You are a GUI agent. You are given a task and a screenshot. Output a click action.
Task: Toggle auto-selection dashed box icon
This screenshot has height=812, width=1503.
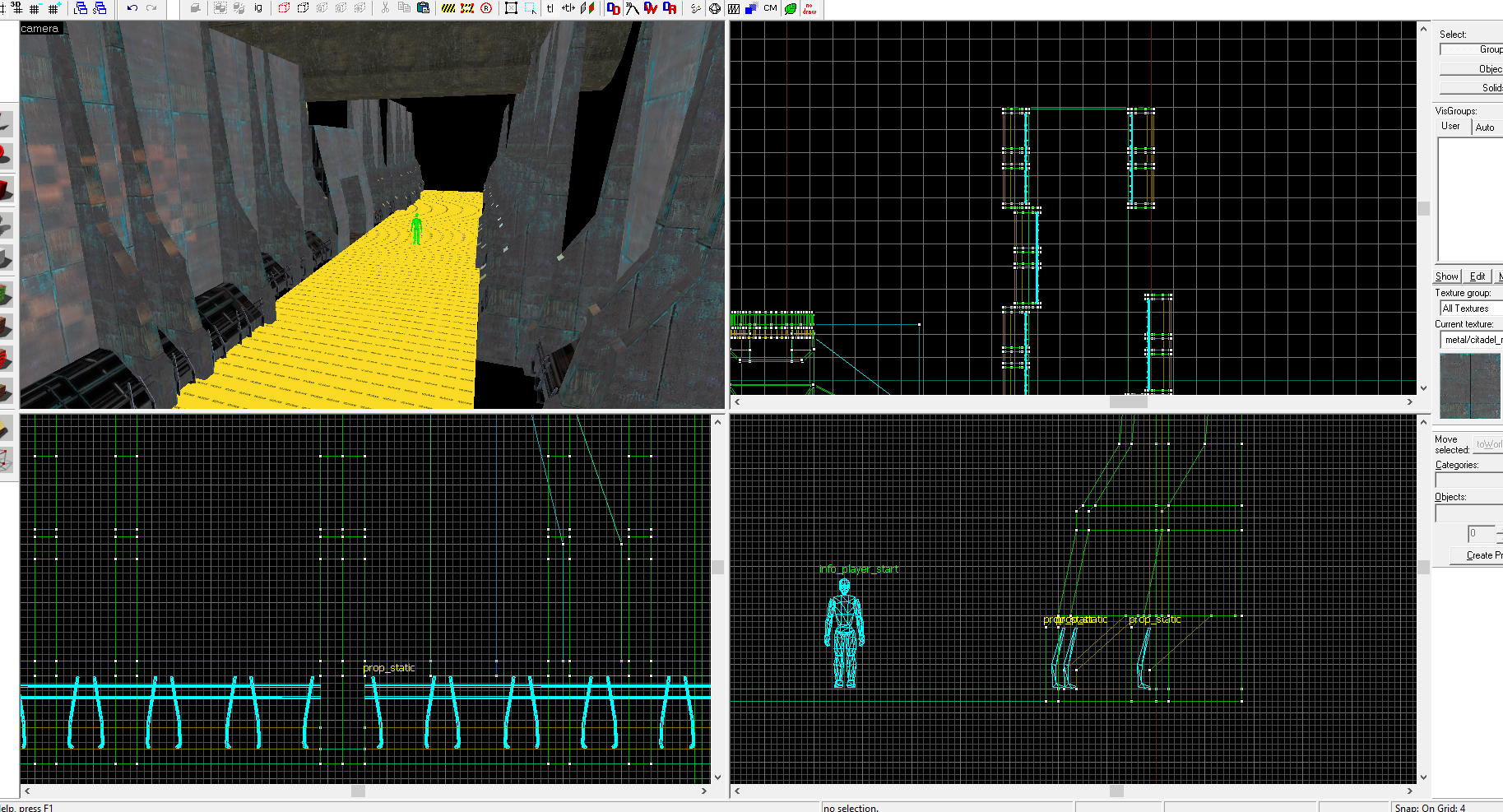click(x=531, y=8)
